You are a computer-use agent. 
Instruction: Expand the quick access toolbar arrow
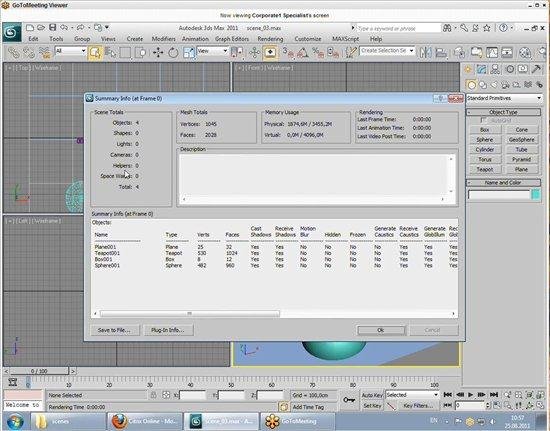[107, 28]
